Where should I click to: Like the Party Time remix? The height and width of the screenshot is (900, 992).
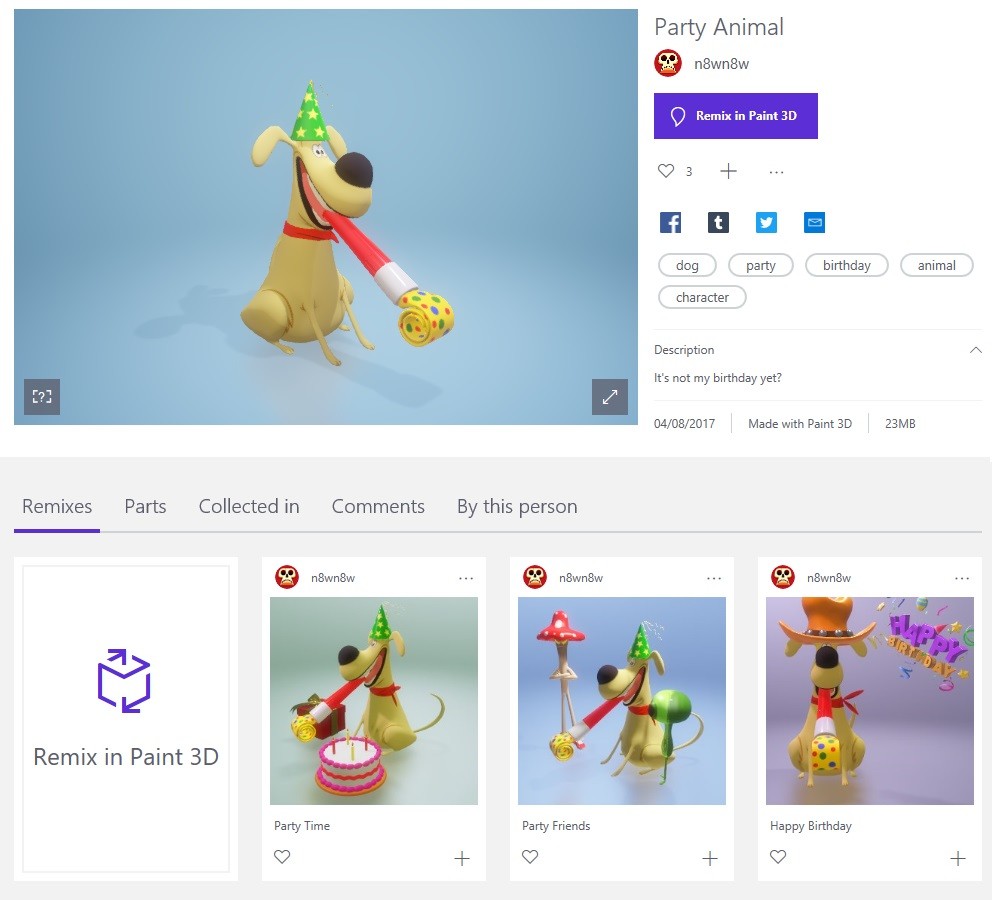coord(282,857)
